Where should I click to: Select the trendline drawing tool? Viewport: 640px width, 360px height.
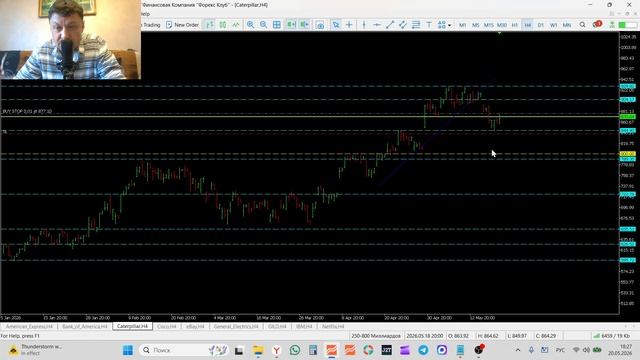[390, 25]
